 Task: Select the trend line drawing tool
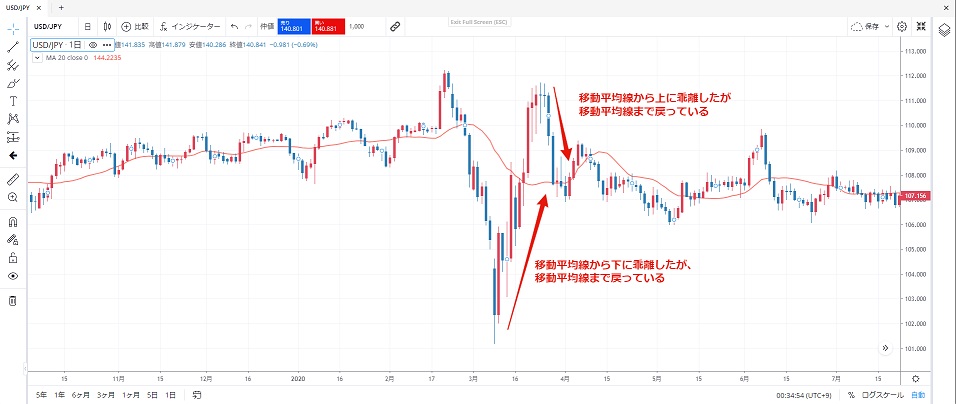click(13, 47)
